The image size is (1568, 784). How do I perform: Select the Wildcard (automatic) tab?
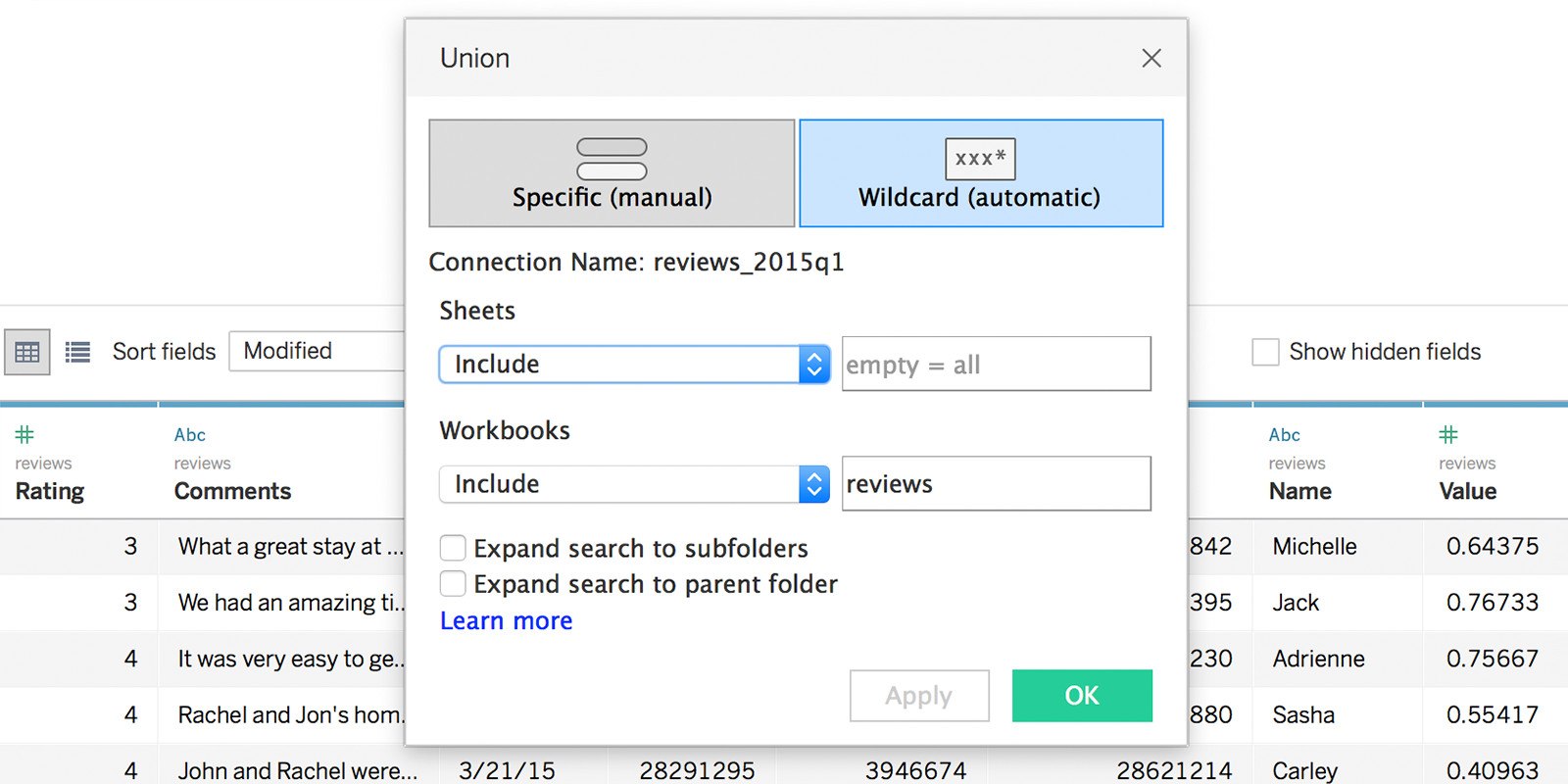click(x=981, y=173)
